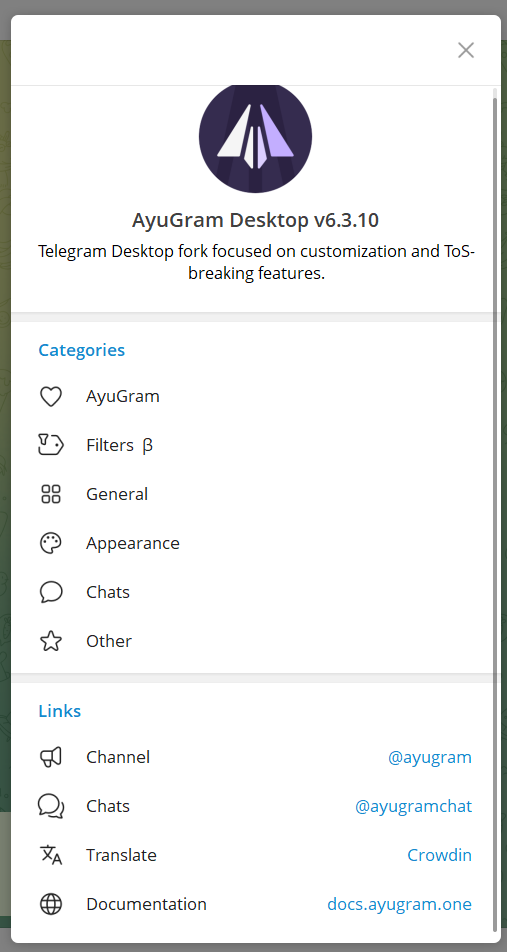Select the Appearance category label

pyautogui.click(x=132, y=543)
